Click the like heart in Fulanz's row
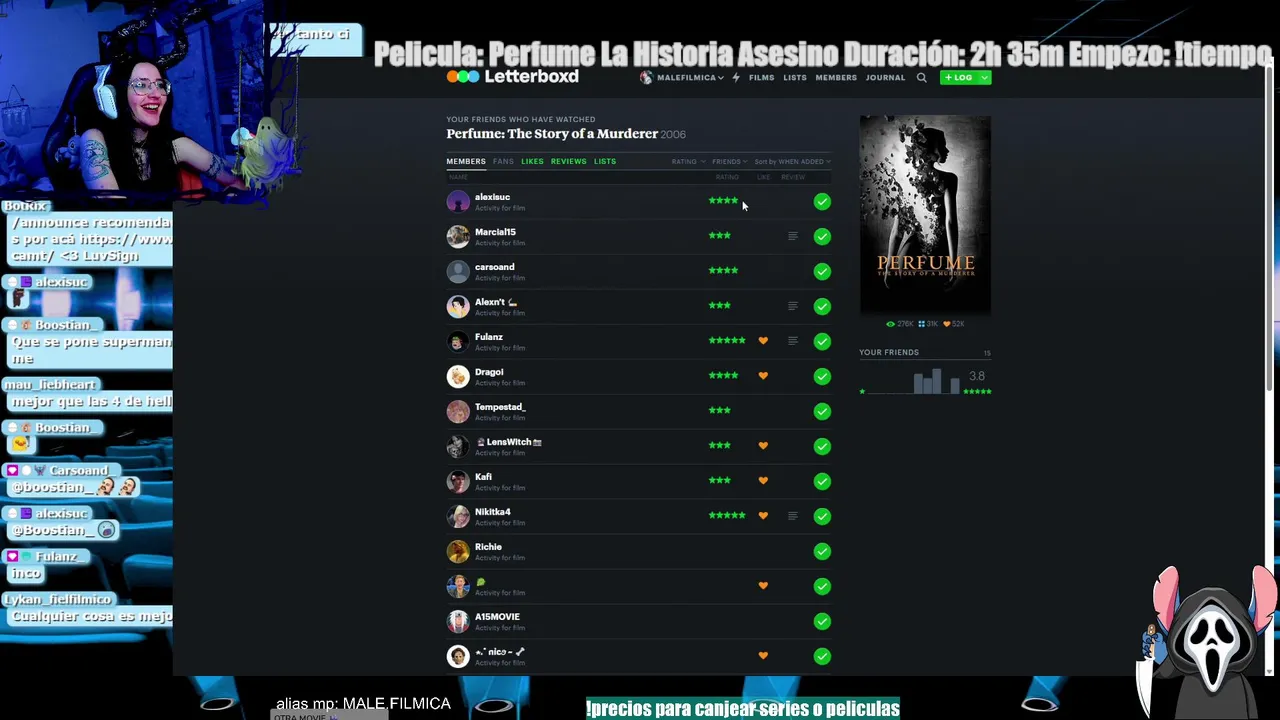Image resolution: width=1280 pixels, height=720 pixels. click(x=763, y=341)
